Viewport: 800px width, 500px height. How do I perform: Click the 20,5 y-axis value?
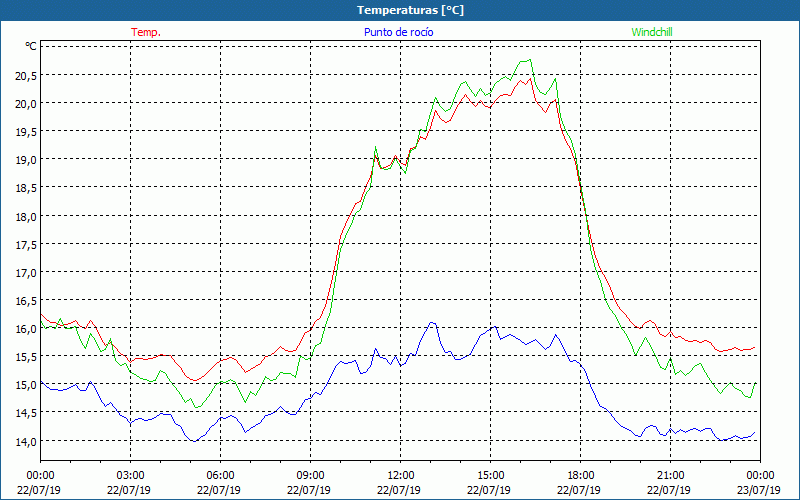pos(26,76)
